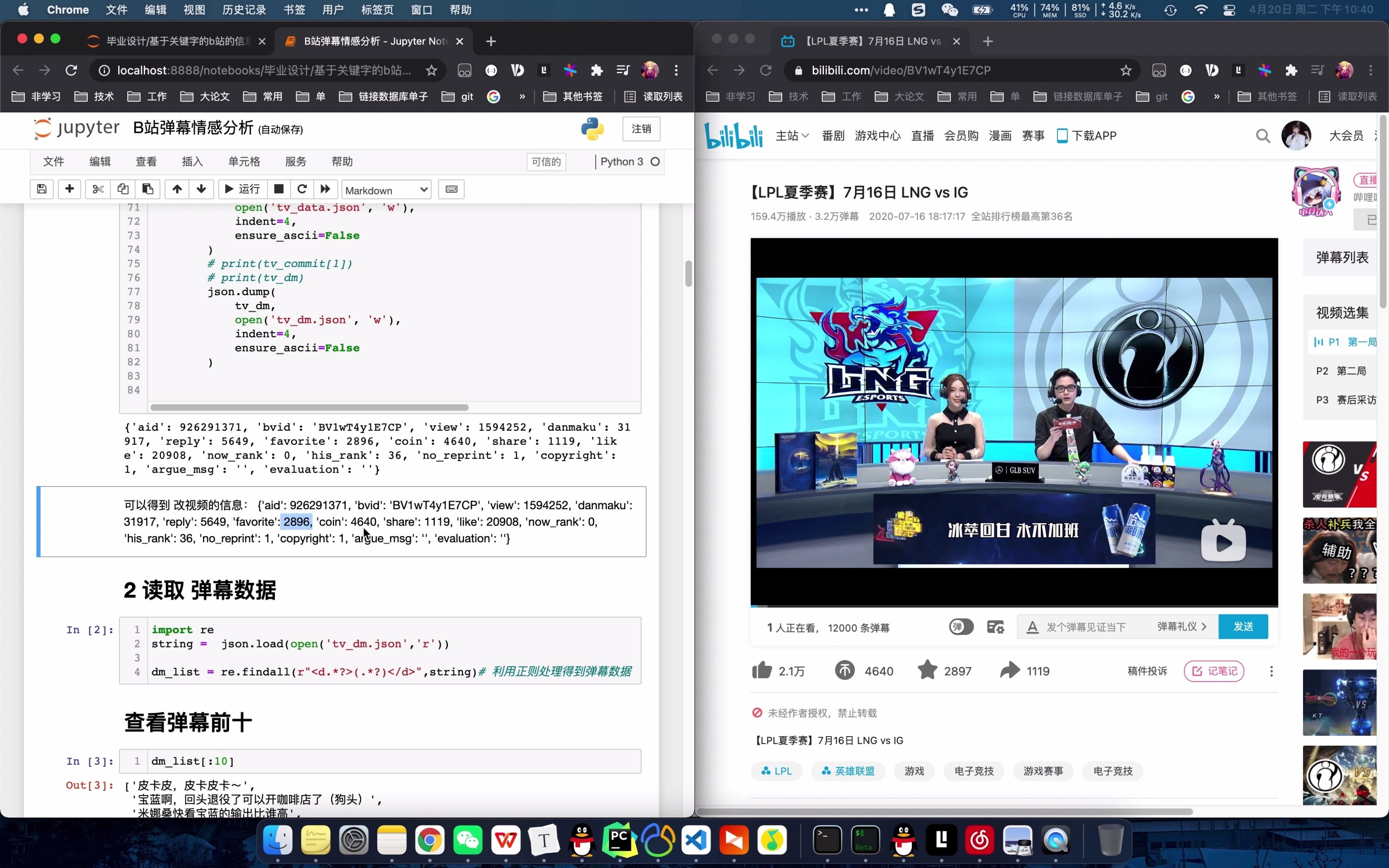Open WeChat from the macOS dock

468,841
